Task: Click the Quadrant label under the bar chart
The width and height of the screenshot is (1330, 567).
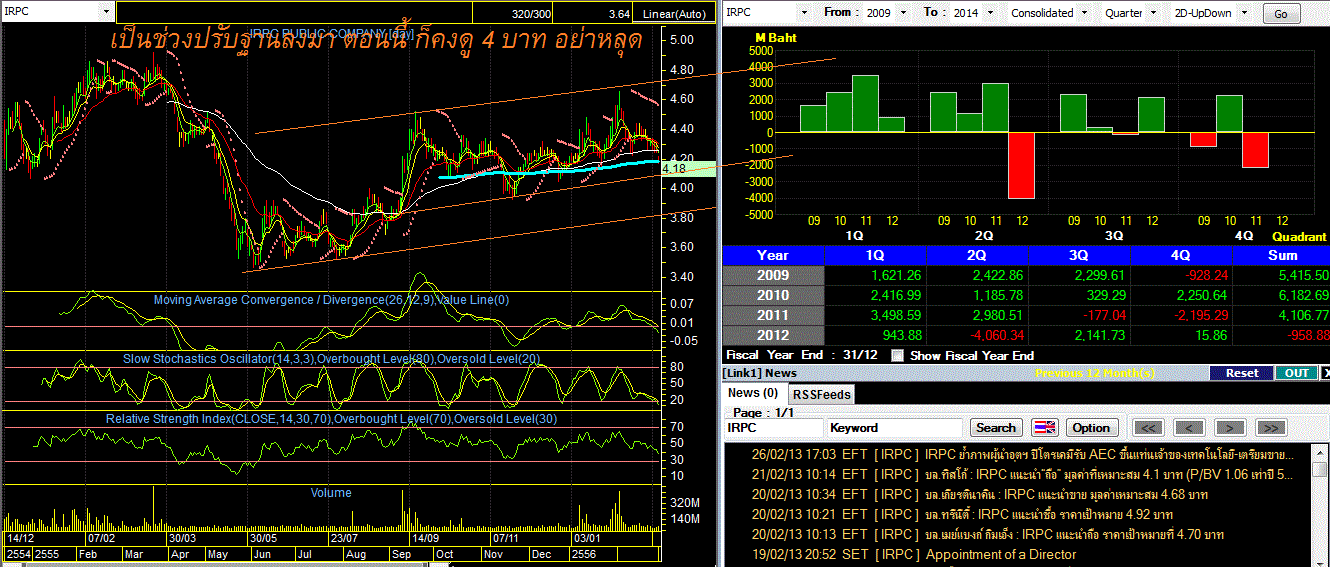Action: [x=1299, y=236]
